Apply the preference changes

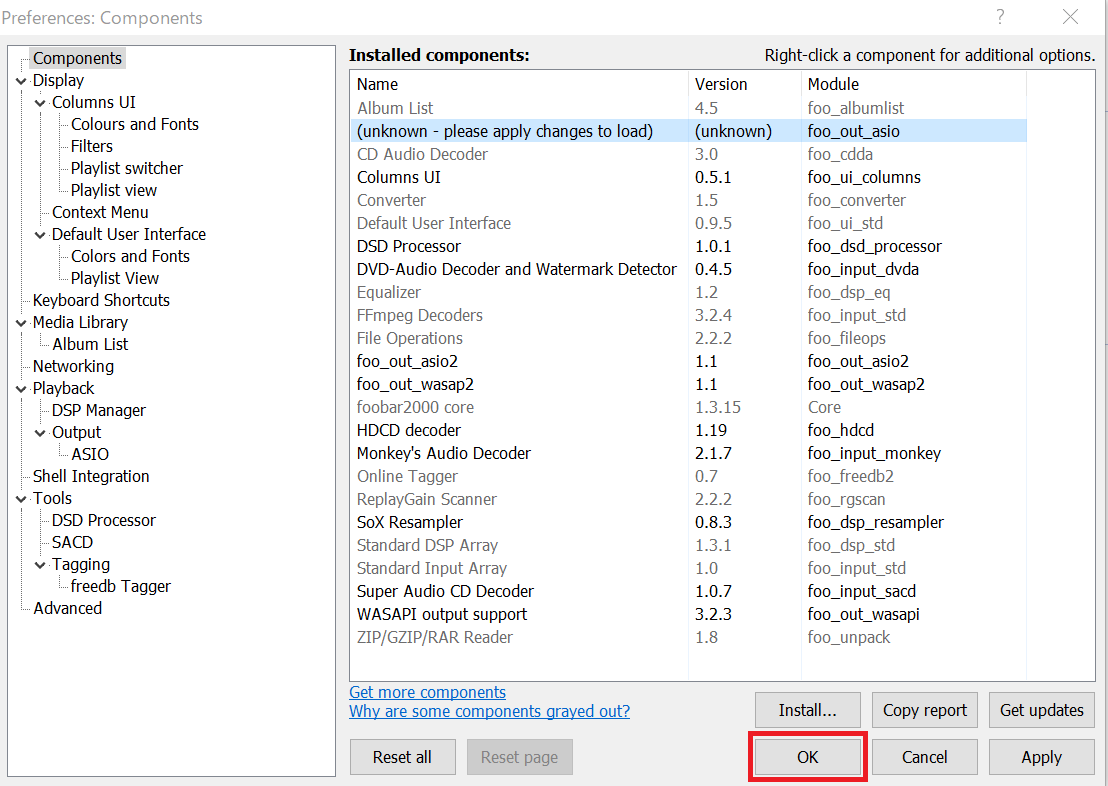pyautogui.click(x=1042, y=757)
